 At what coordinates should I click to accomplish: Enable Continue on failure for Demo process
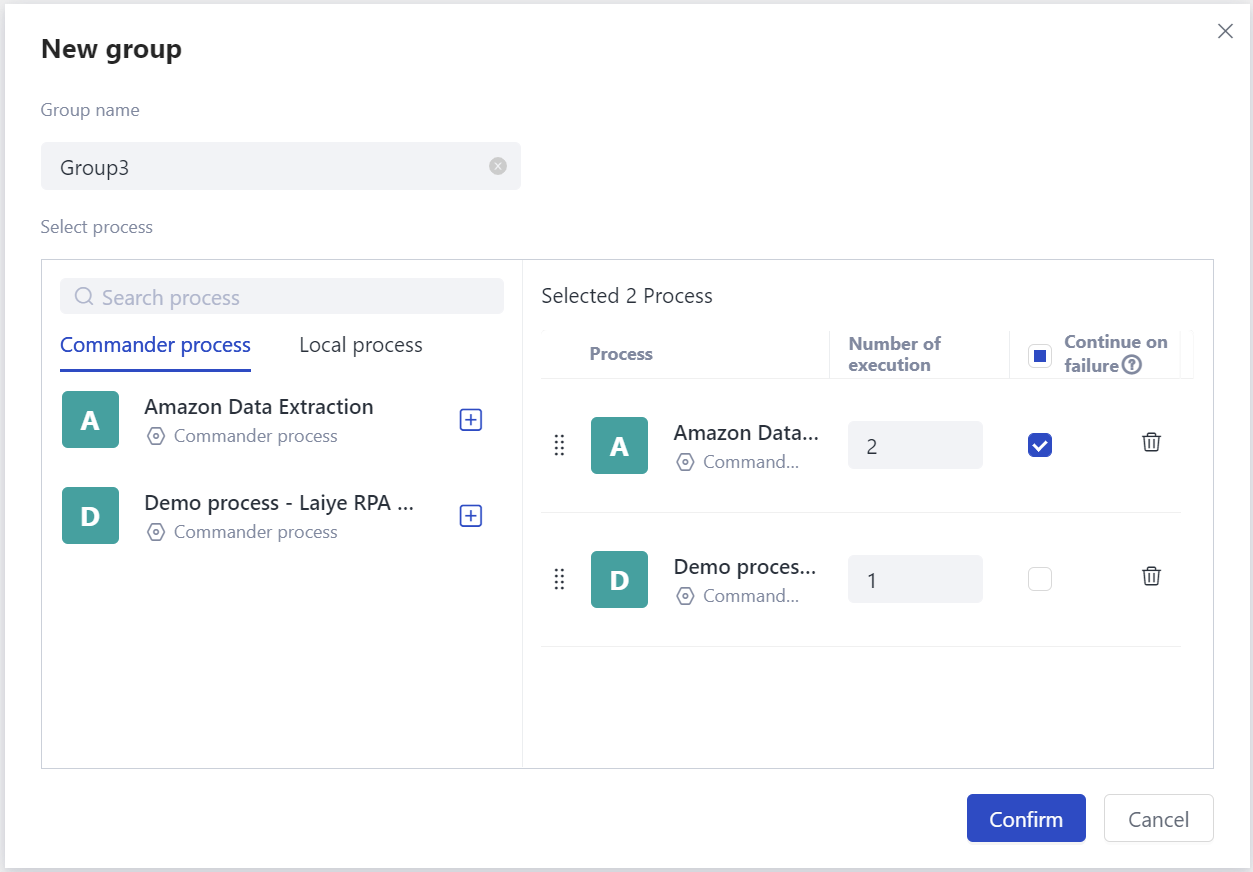(x=1040, y=579)
